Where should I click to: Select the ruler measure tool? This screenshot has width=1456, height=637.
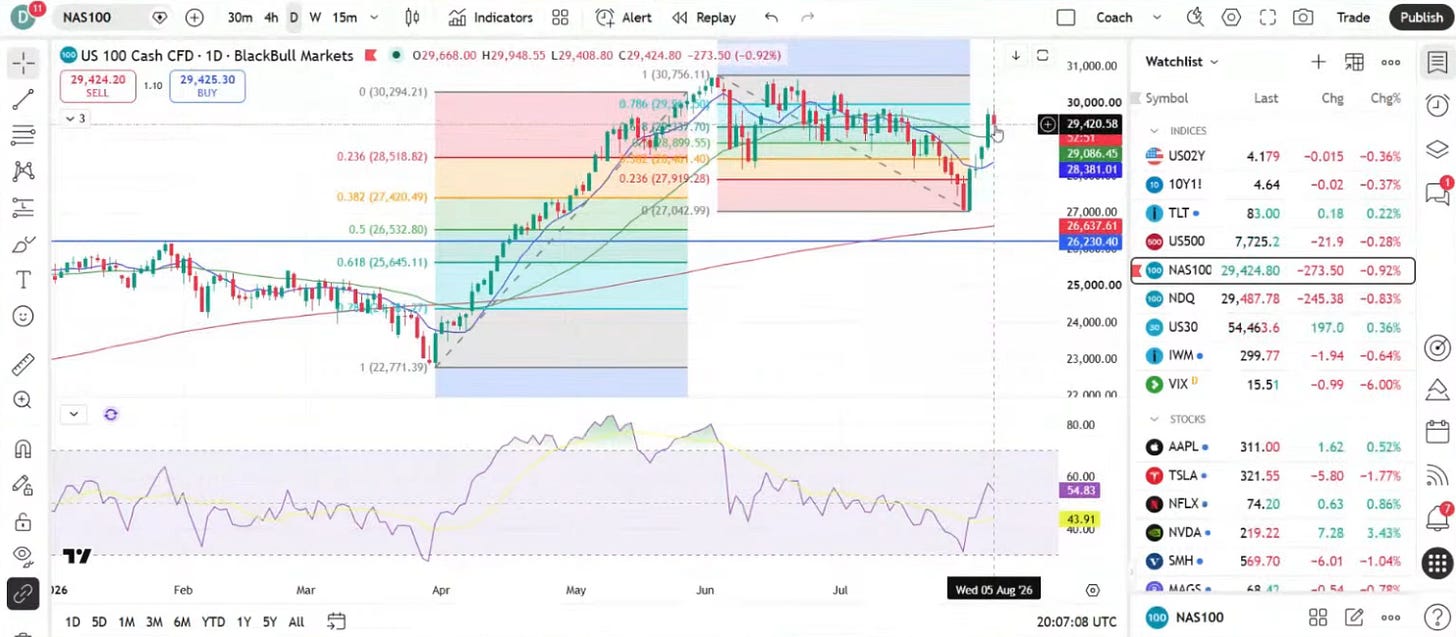coord(23,364)
